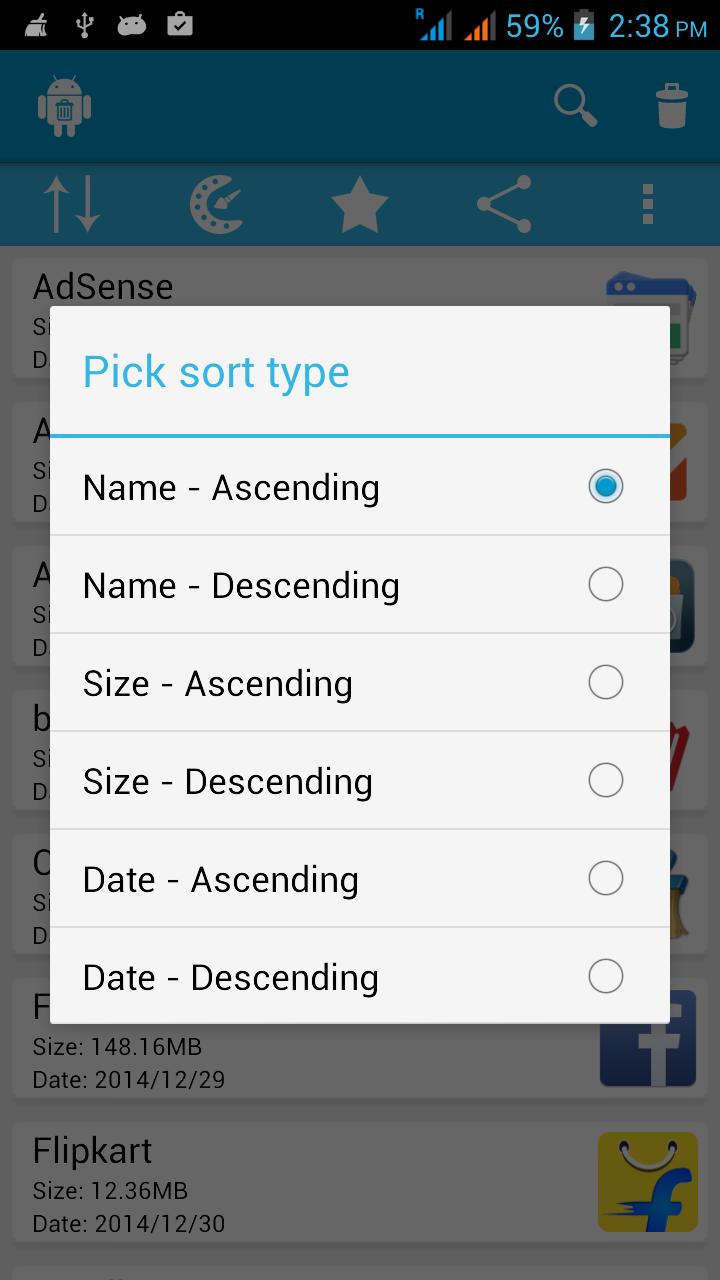The image size is (720, 1280).
Task: Tap the Android uninstaller app logo
Action: tap(64, 106)
